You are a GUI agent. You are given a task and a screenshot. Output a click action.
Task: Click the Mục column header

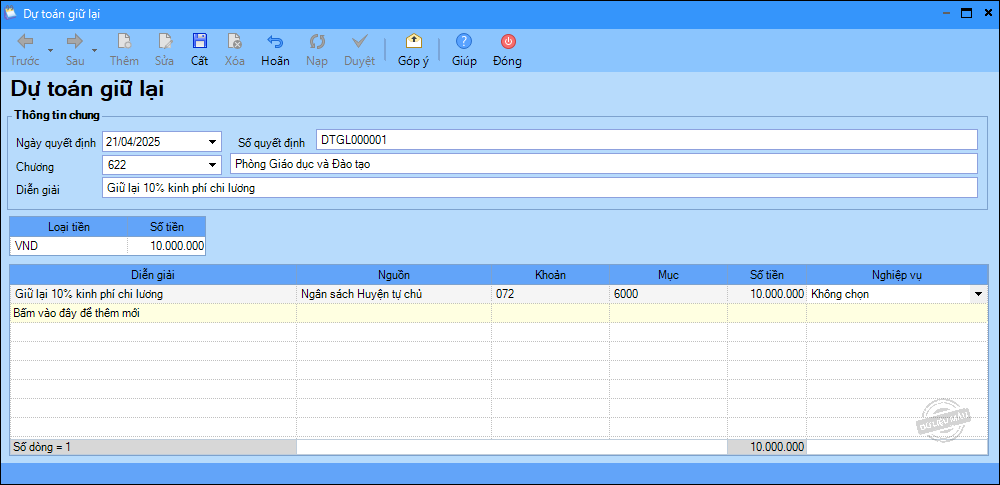pyautogui.click(x=668, y=275)
